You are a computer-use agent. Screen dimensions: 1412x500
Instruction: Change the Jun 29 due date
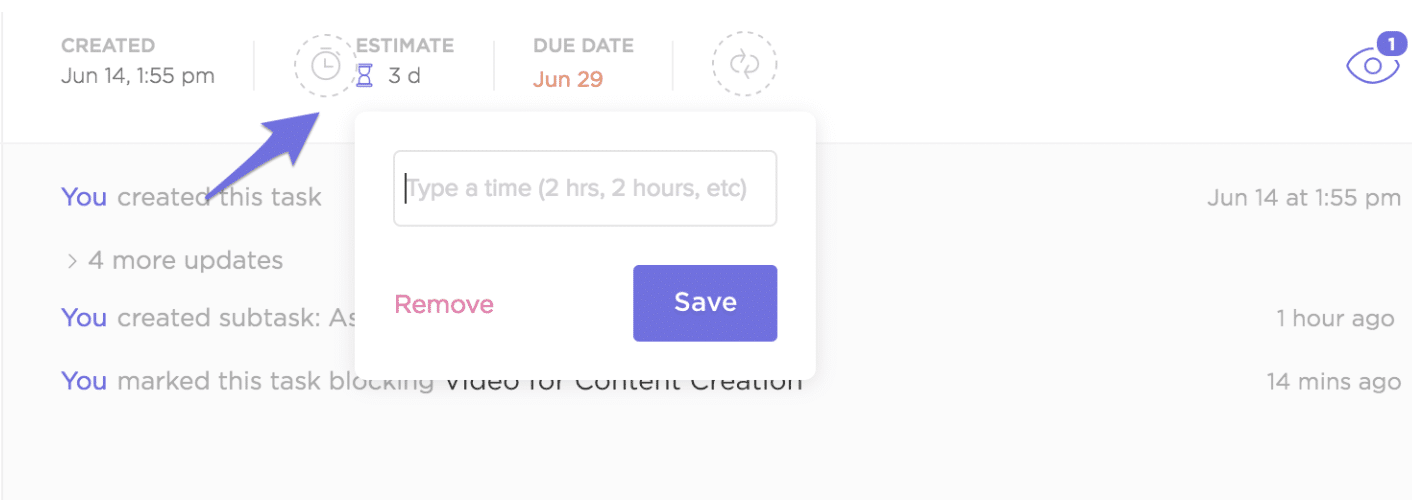coord(568,79)
